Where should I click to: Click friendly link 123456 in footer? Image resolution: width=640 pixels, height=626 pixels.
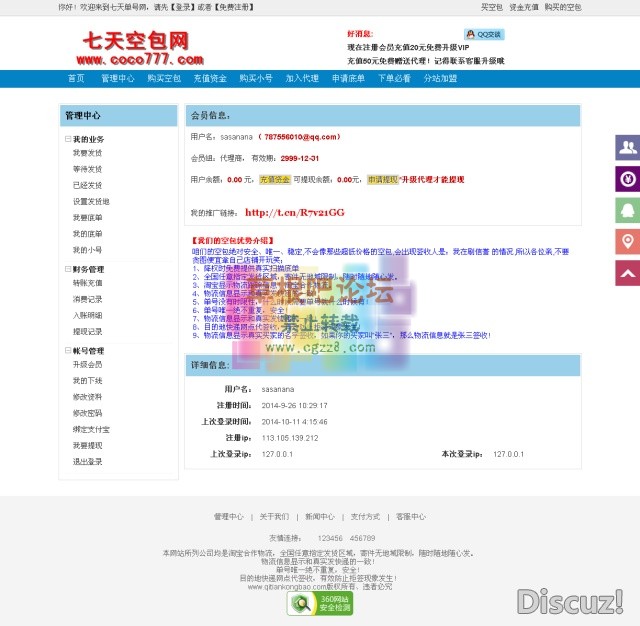(x=330, y=538)
